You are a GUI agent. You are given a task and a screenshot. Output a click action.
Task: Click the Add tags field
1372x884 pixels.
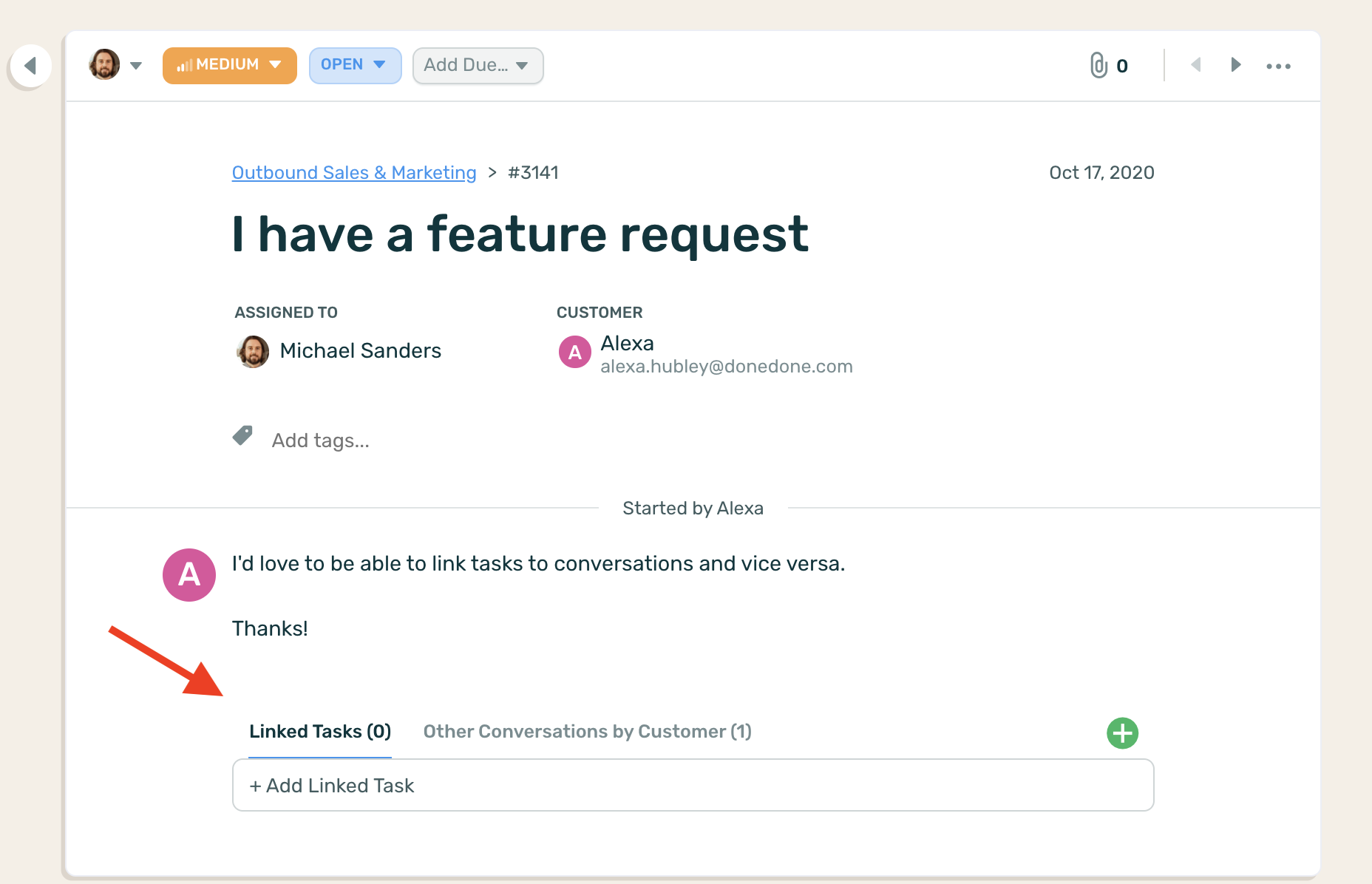click(x=320, y=441)
